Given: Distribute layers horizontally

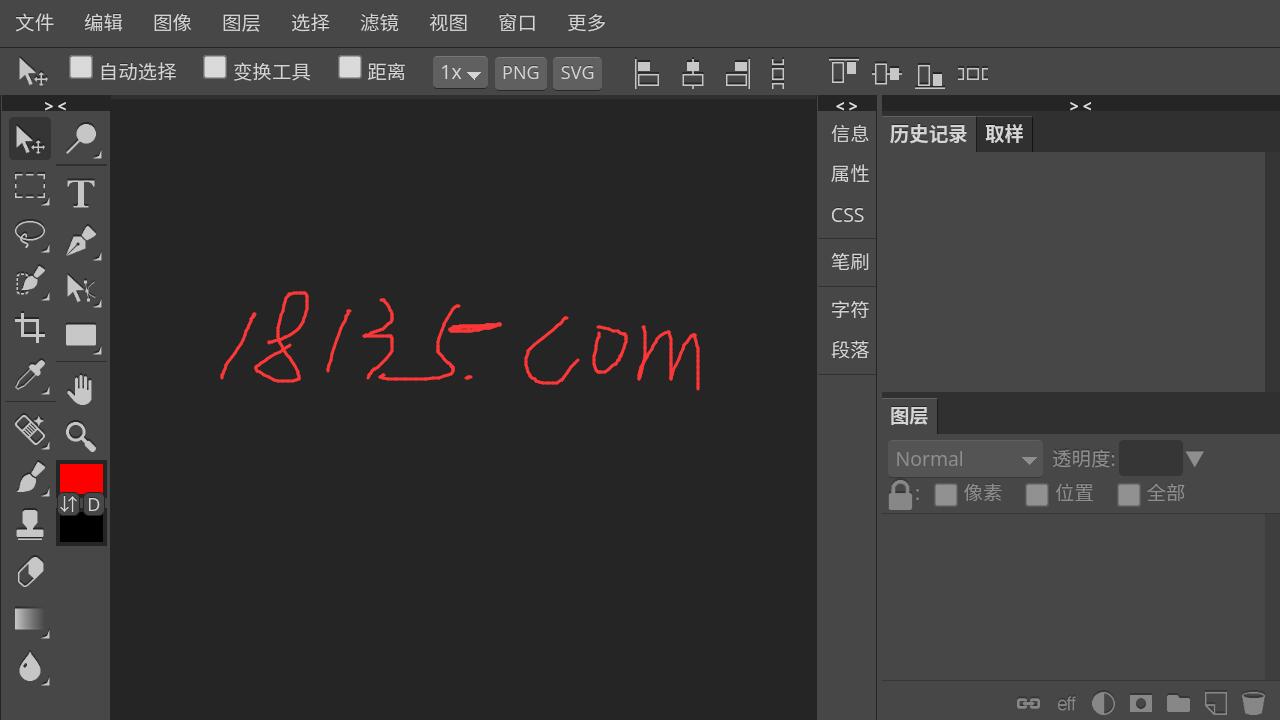Looking at the screenshot, I should 973,73.
